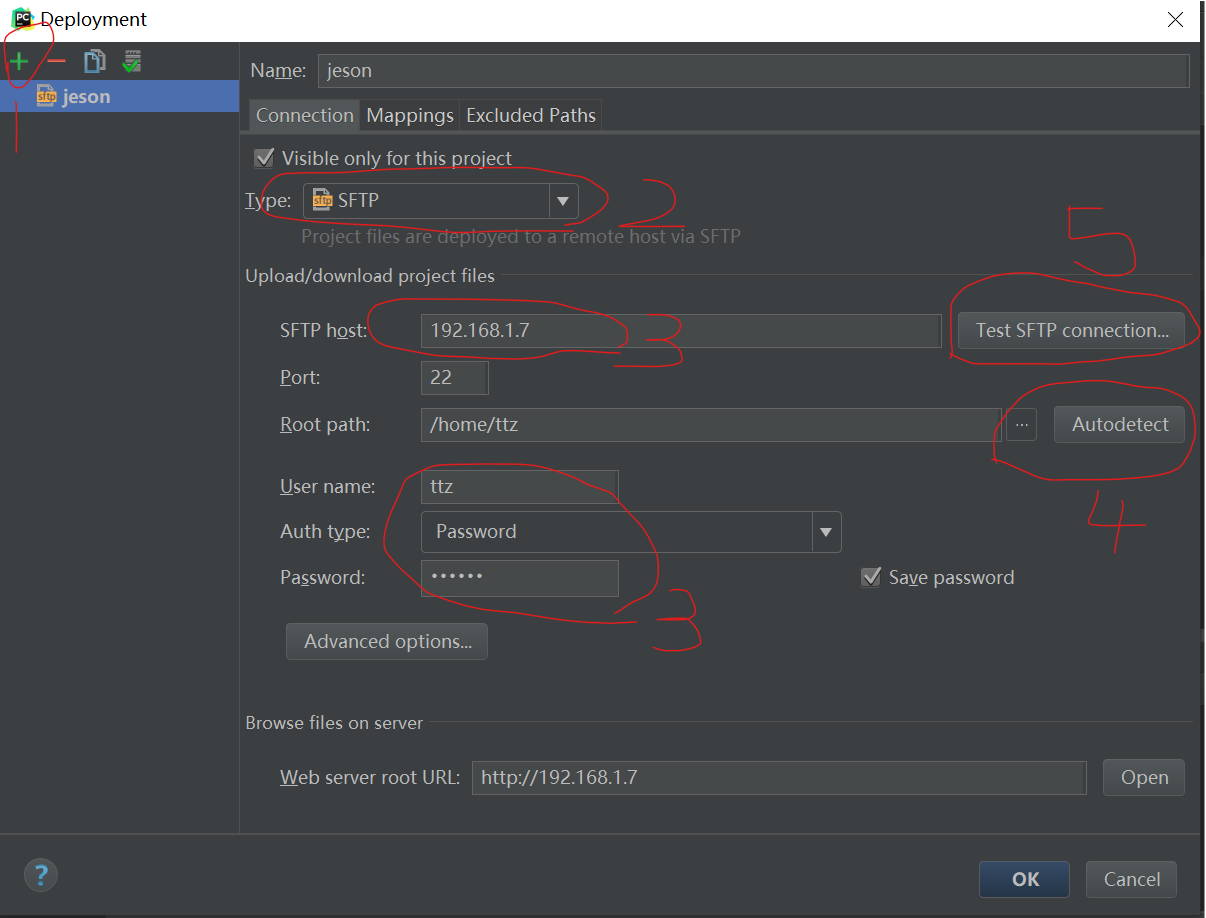Image resolution: width=1206 pixels, height=918 pixels.
Task: Confirm with the OK button
Action: [1025, 879]
